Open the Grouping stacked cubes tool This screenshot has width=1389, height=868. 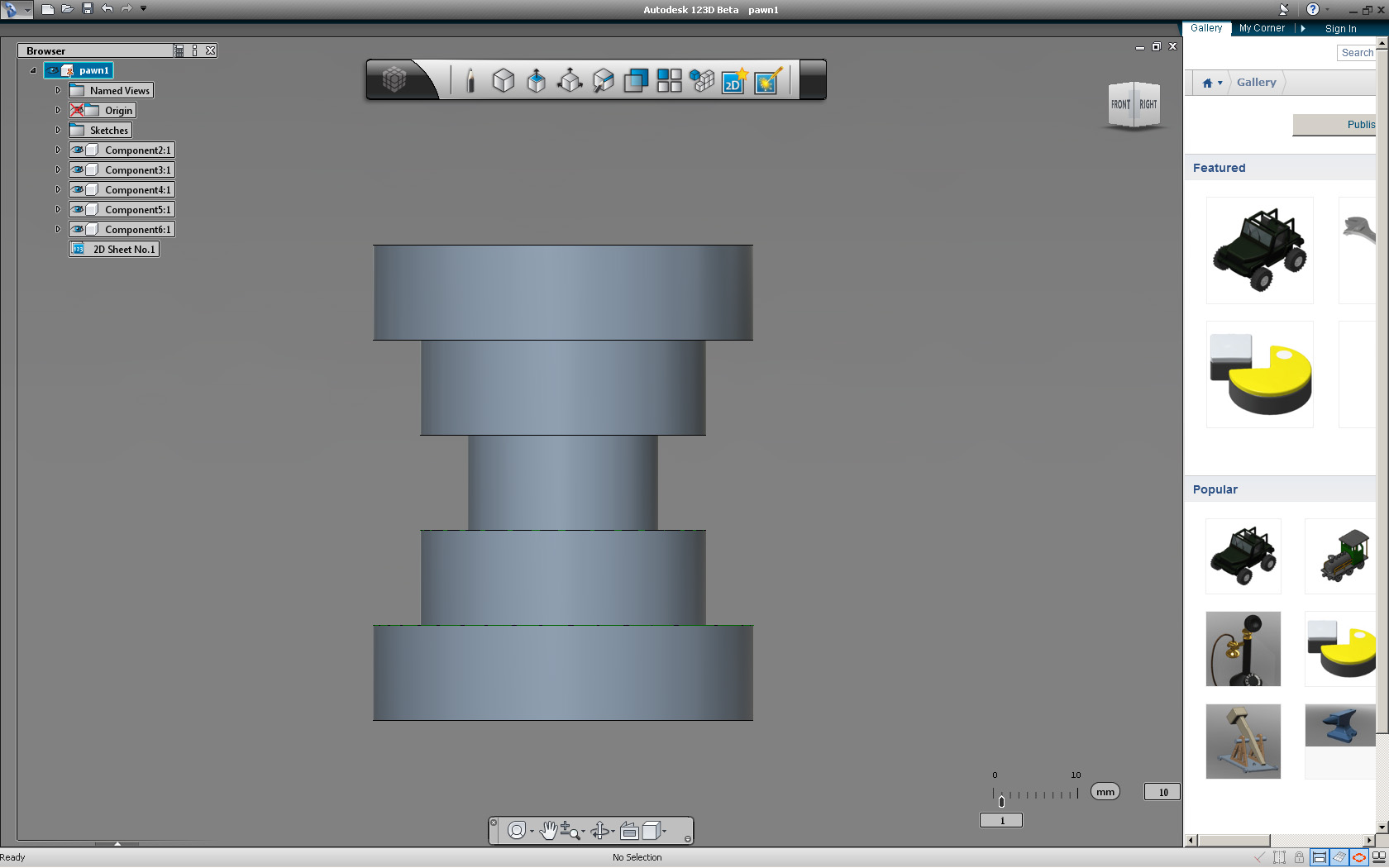coord(701,80)
